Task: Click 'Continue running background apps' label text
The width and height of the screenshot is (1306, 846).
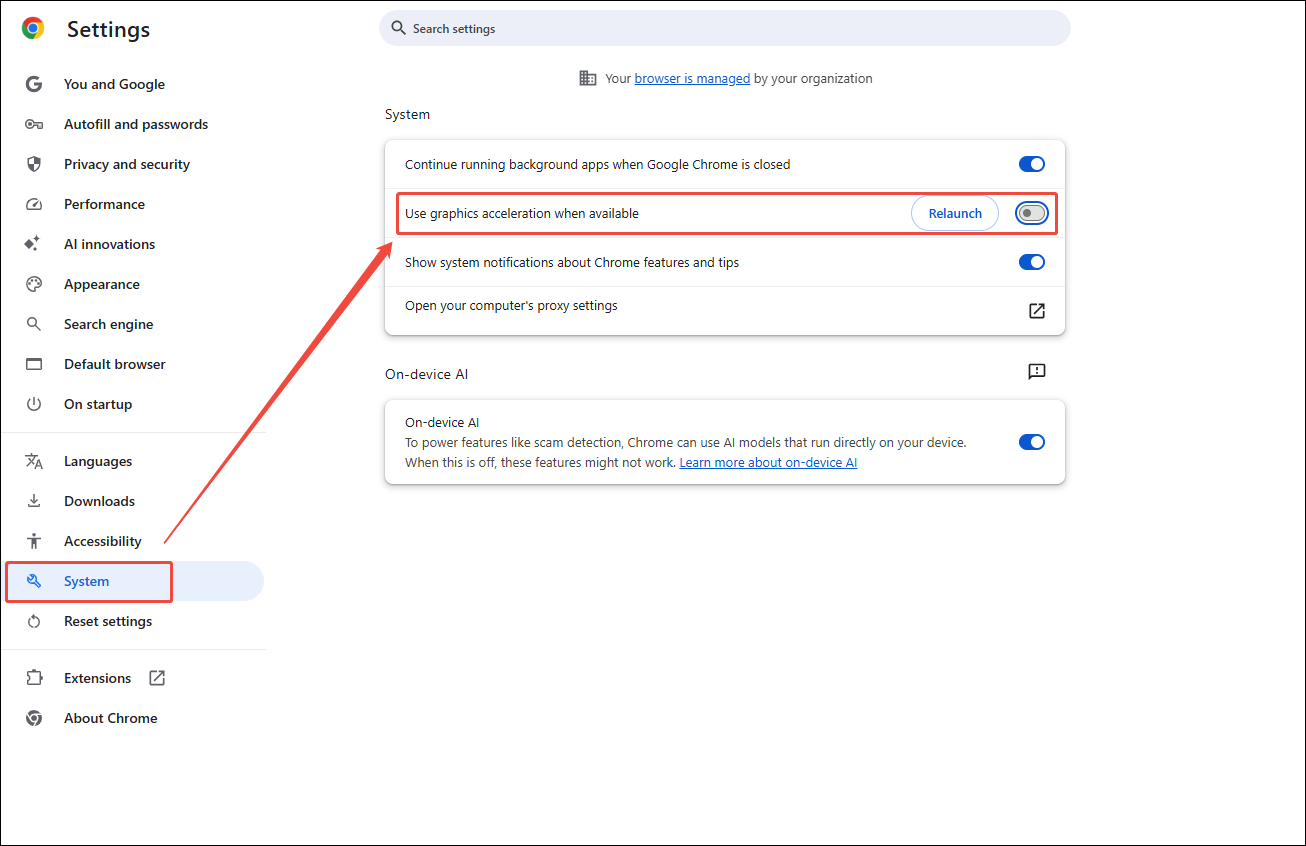Action: click(597, 164)
